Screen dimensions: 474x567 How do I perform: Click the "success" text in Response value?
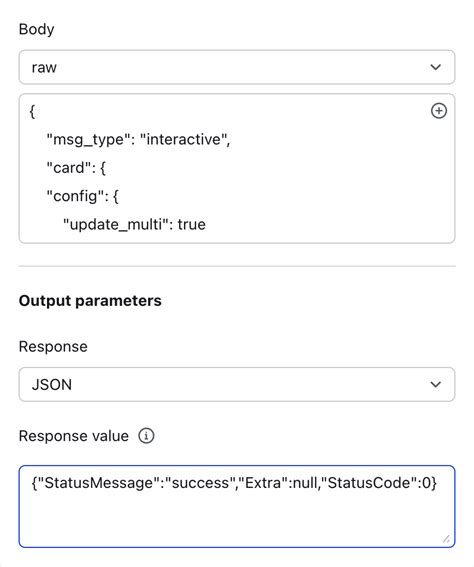point(200,483)
